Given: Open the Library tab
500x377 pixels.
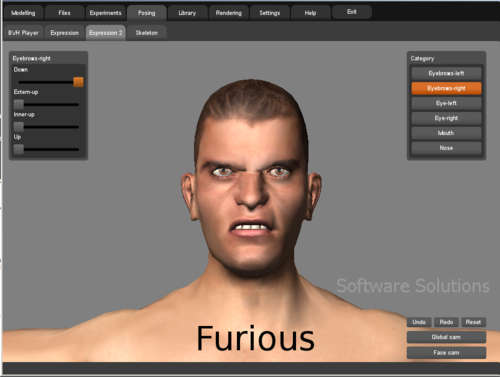Looking at the screenshot, I should [x=187, y=13].
